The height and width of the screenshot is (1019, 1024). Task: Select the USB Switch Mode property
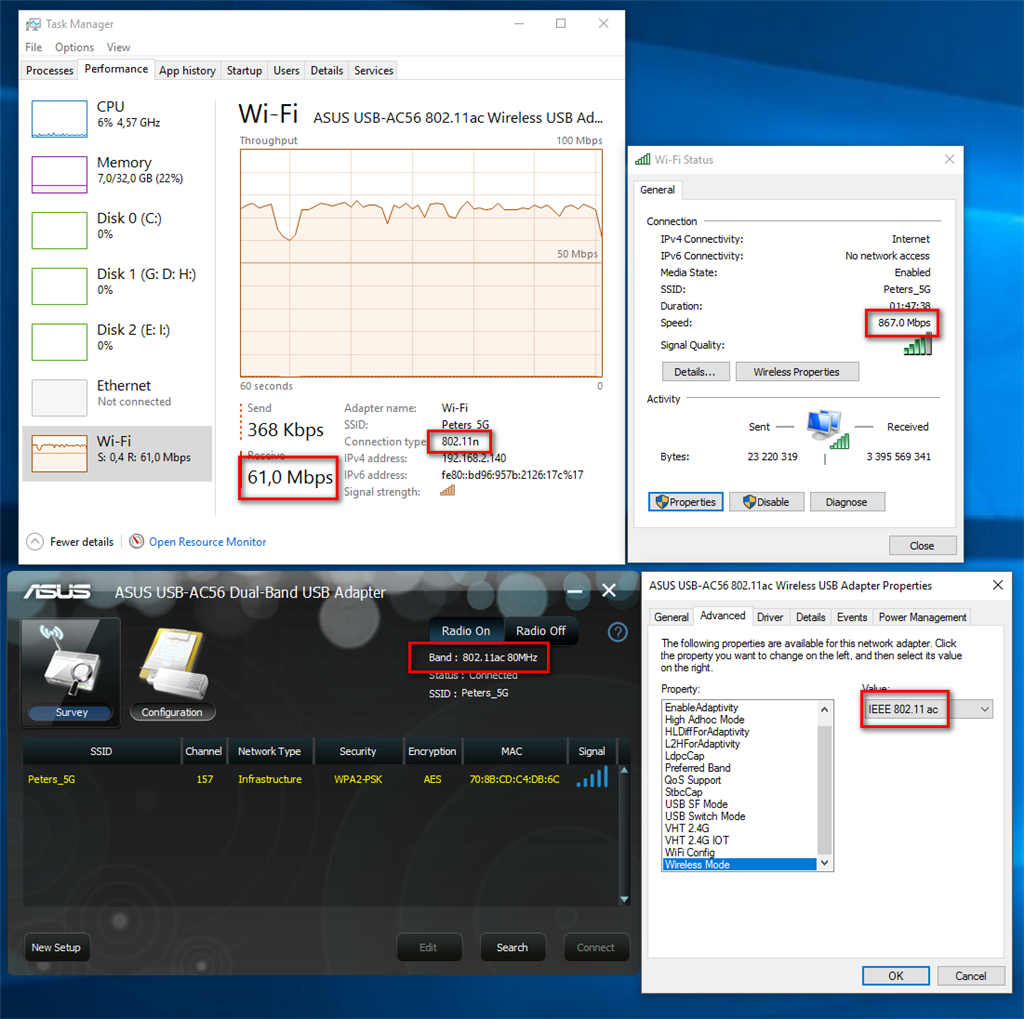tap(739, 817)
